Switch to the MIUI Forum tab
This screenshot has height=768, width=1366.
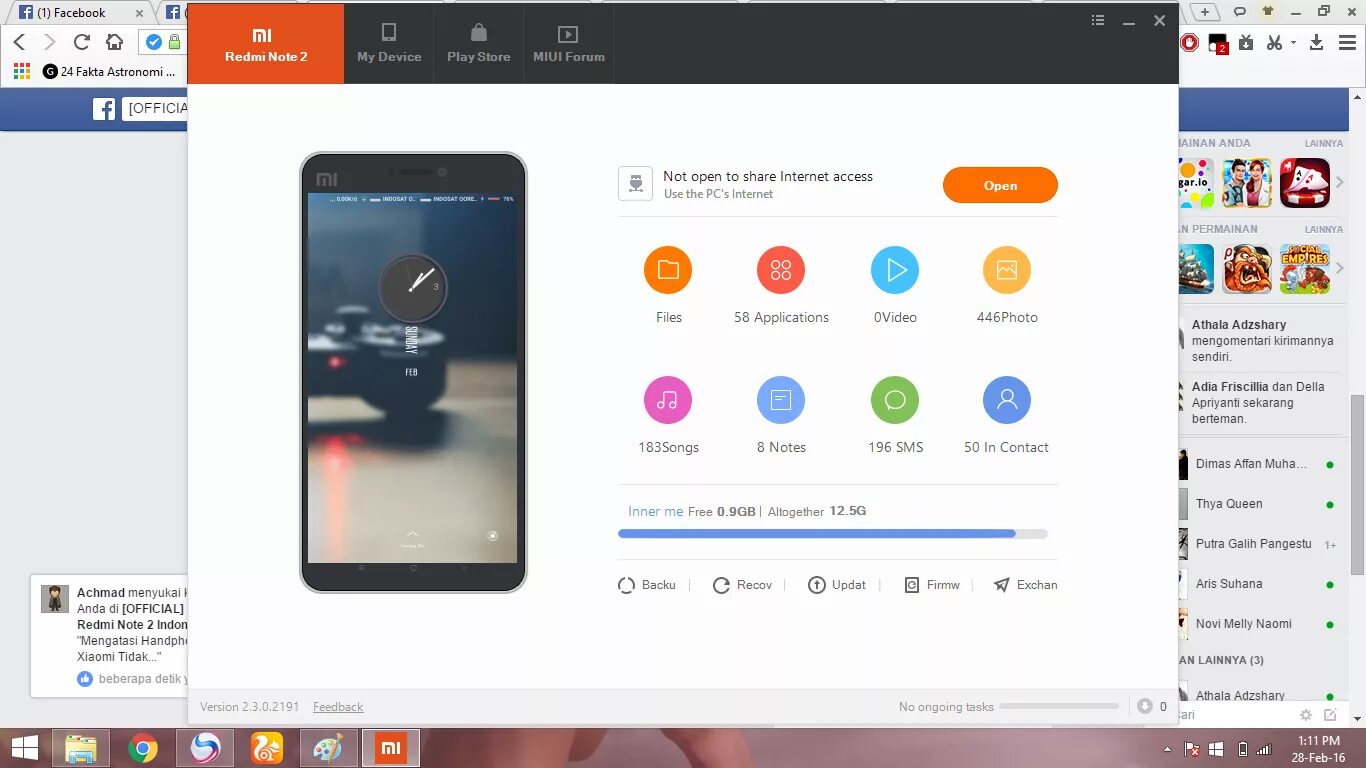click(569, 44)
